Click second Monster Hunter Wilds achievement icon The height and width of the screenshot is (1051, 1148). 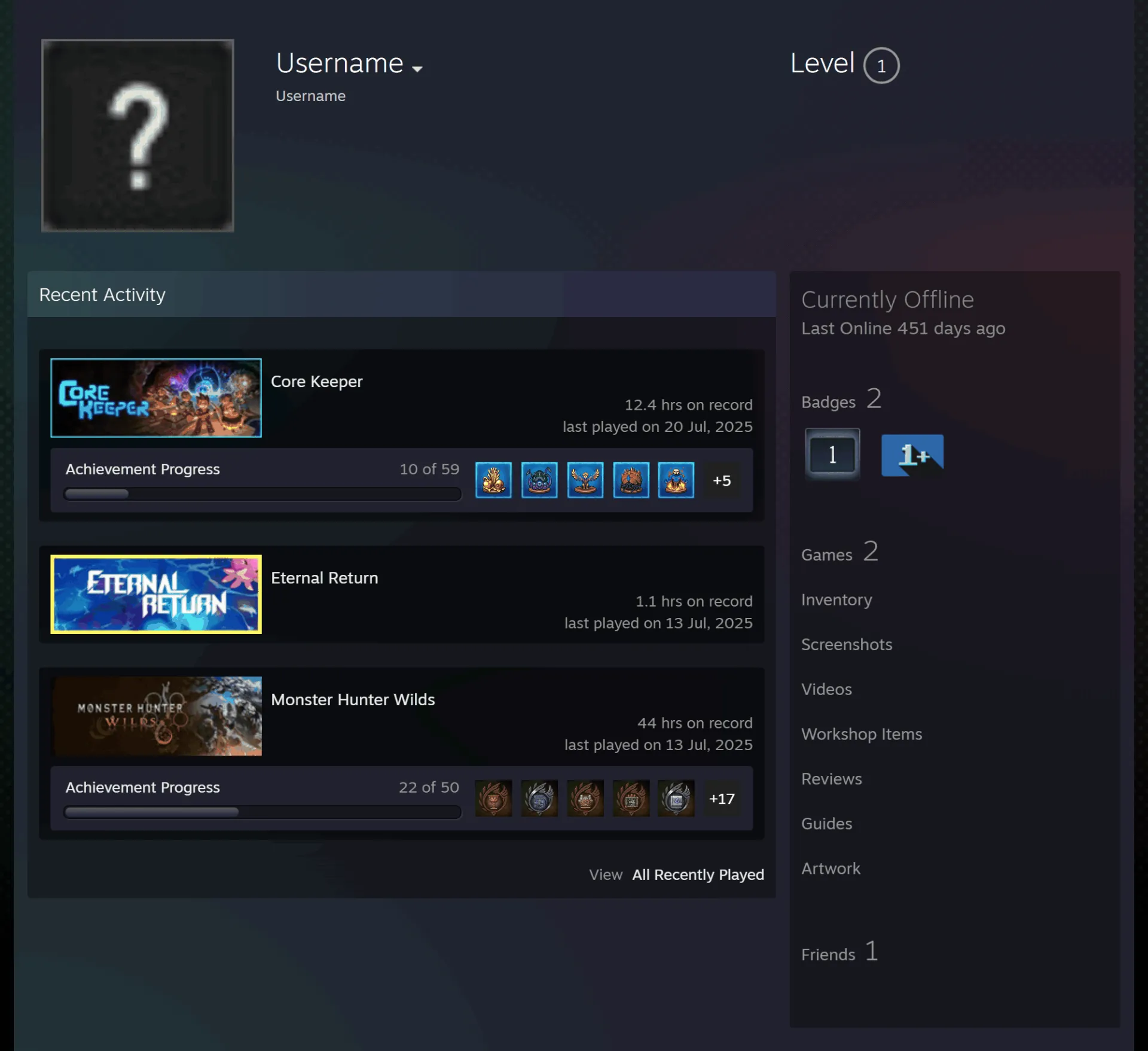click(539, 798)
